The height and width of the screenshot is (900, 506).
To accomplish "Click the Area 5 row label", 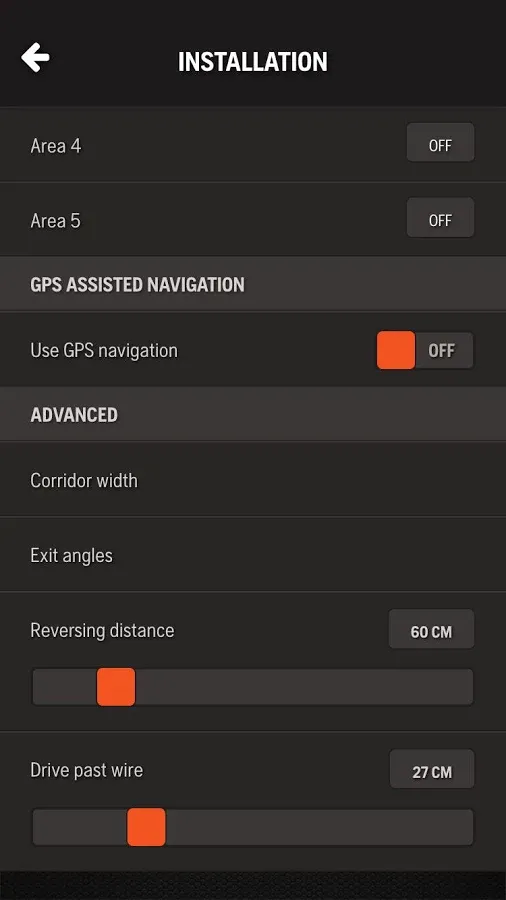I will click(56, 221).
